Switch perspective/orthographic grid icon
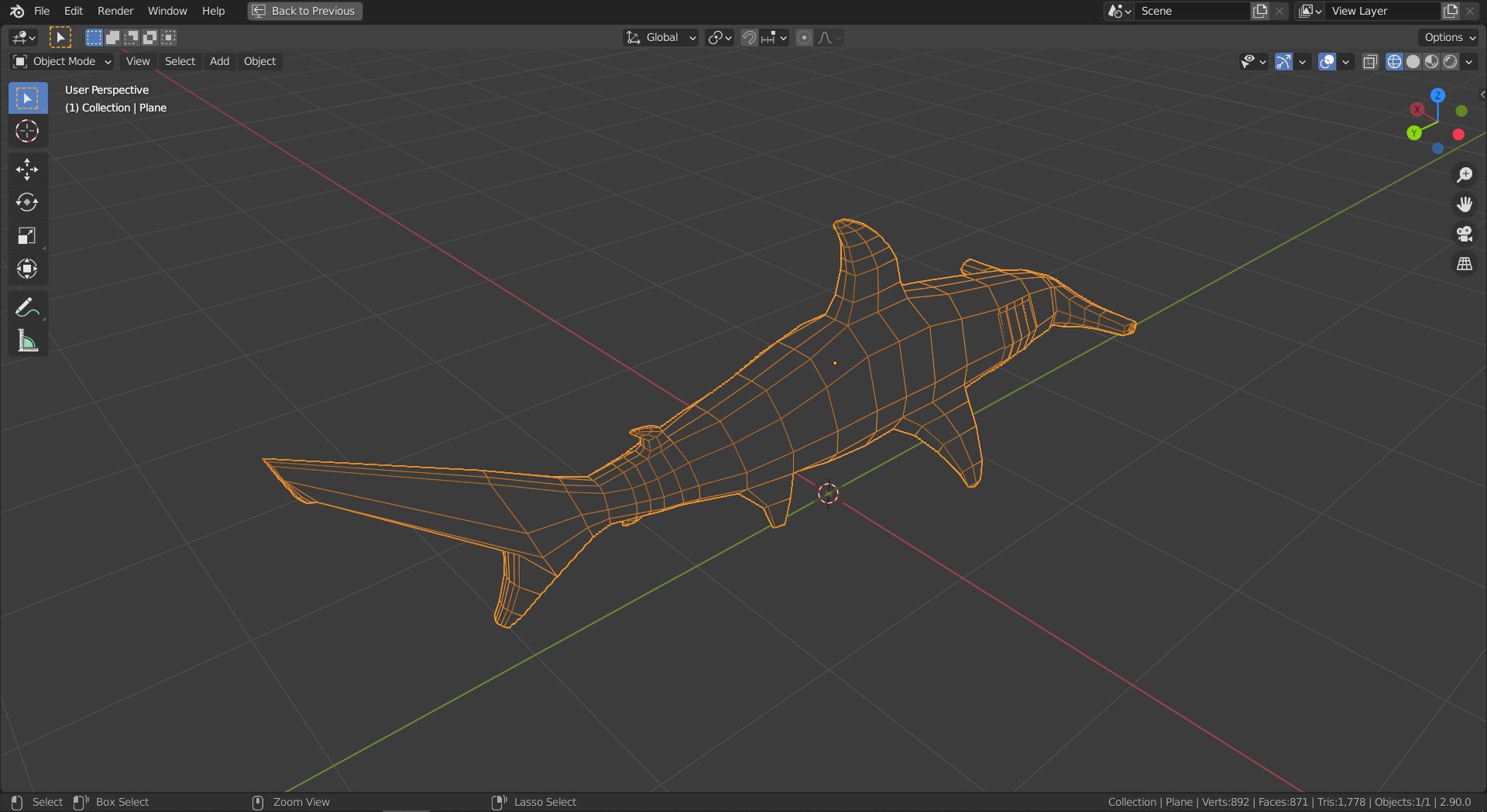1487x812 pixels. click(1464, 265)
